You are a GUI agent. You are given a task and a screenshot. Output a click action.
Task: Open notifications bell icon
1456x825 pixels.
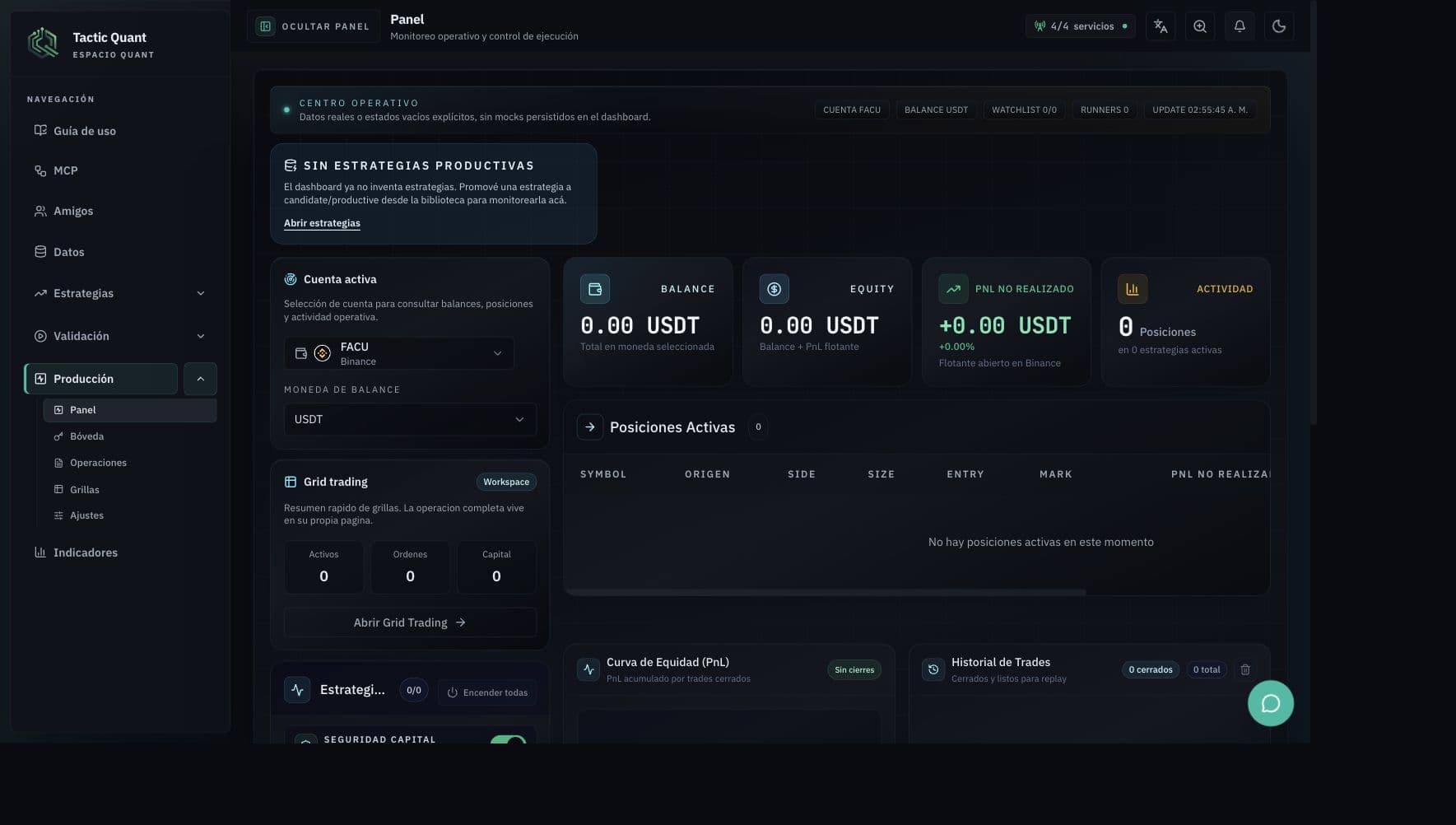tap(1240, 26)
